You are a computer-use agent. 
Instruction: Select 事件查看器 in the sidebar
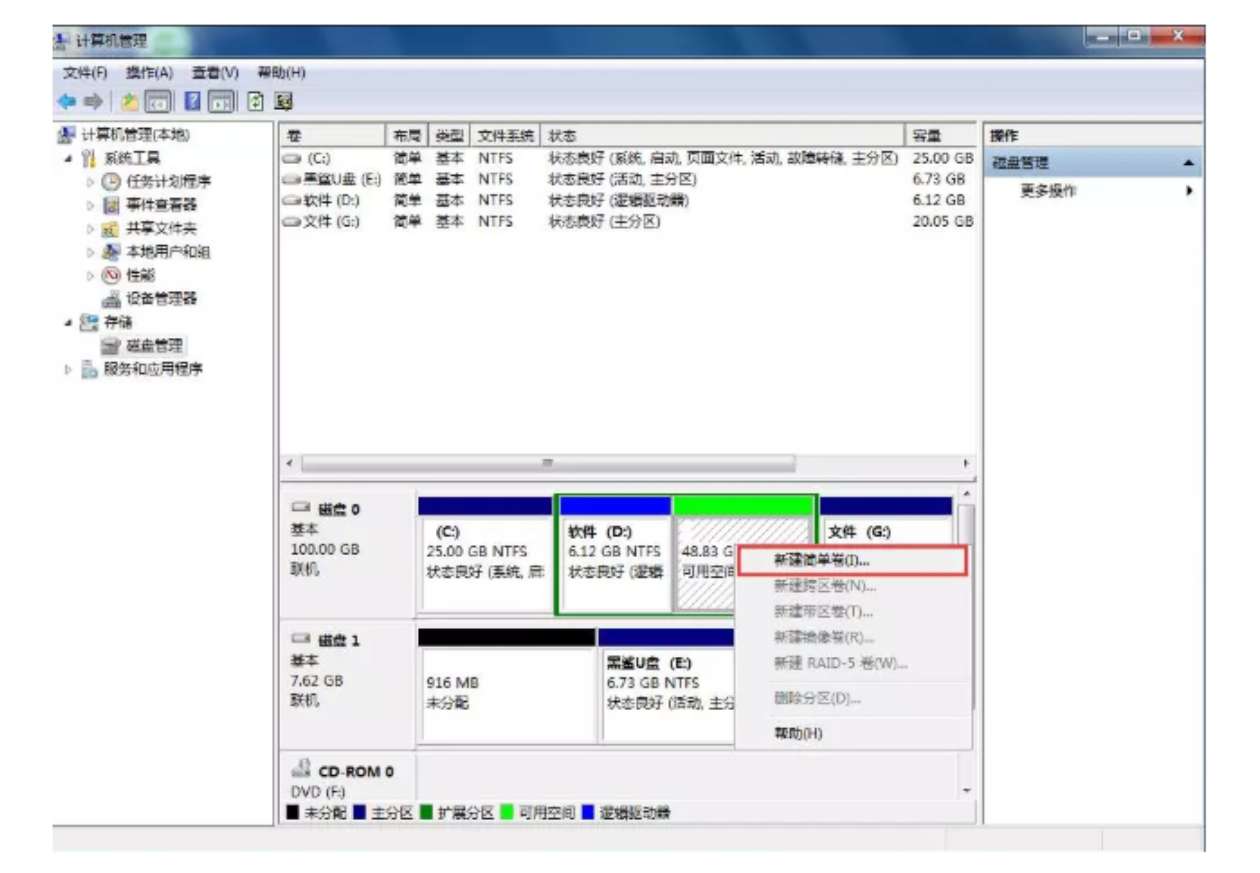(x=160, y=205)
